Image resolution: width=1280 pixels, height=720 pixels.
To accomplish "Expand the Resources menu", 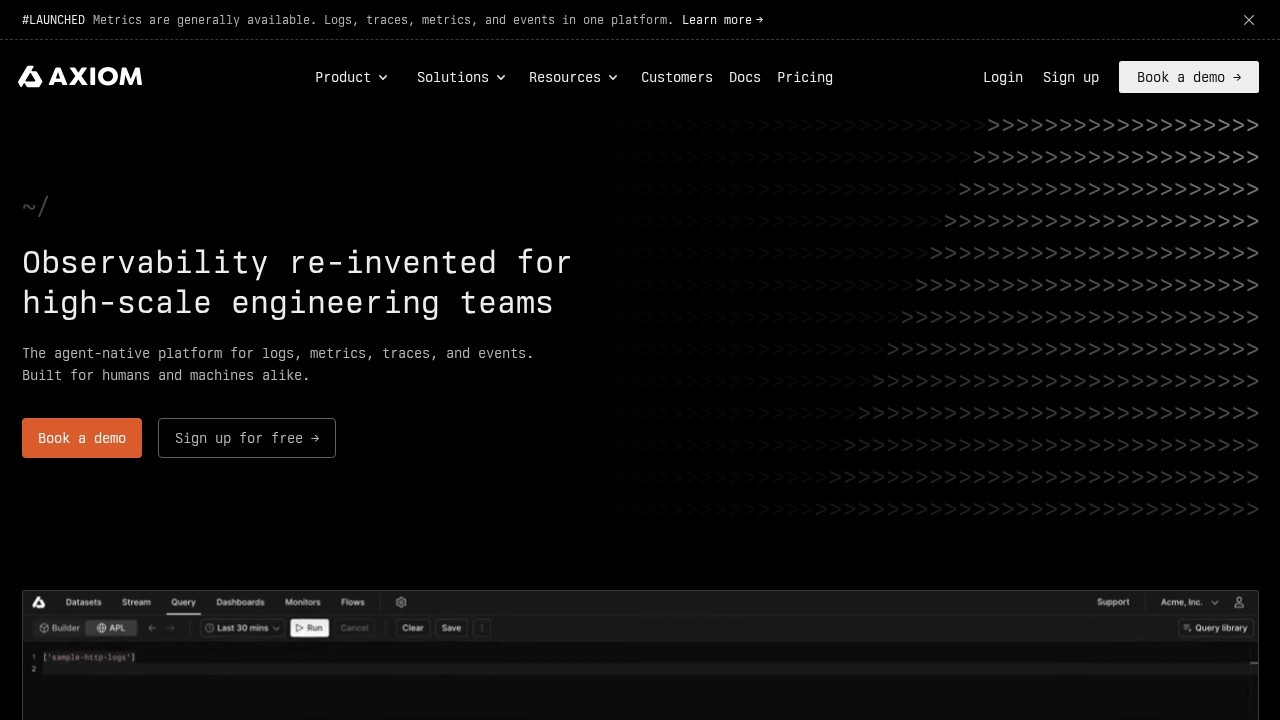I will [x=573, y=77].
